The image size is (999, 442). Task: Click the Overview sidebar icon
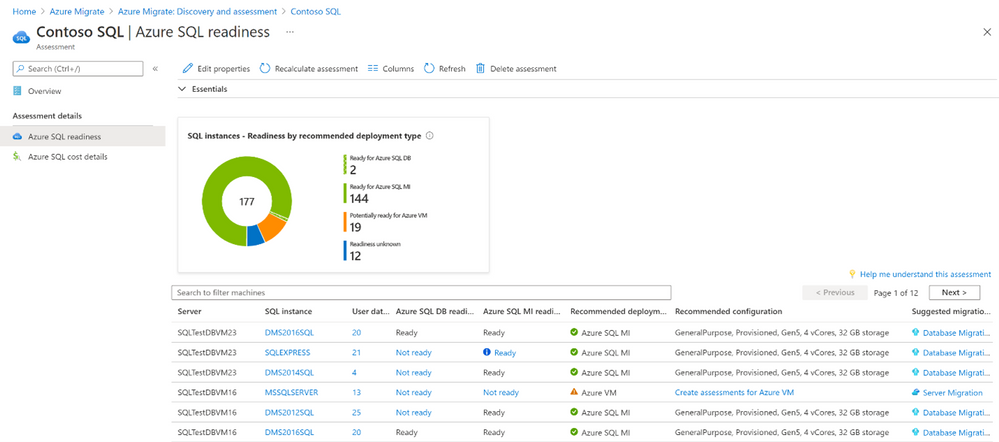coord(17,91)
